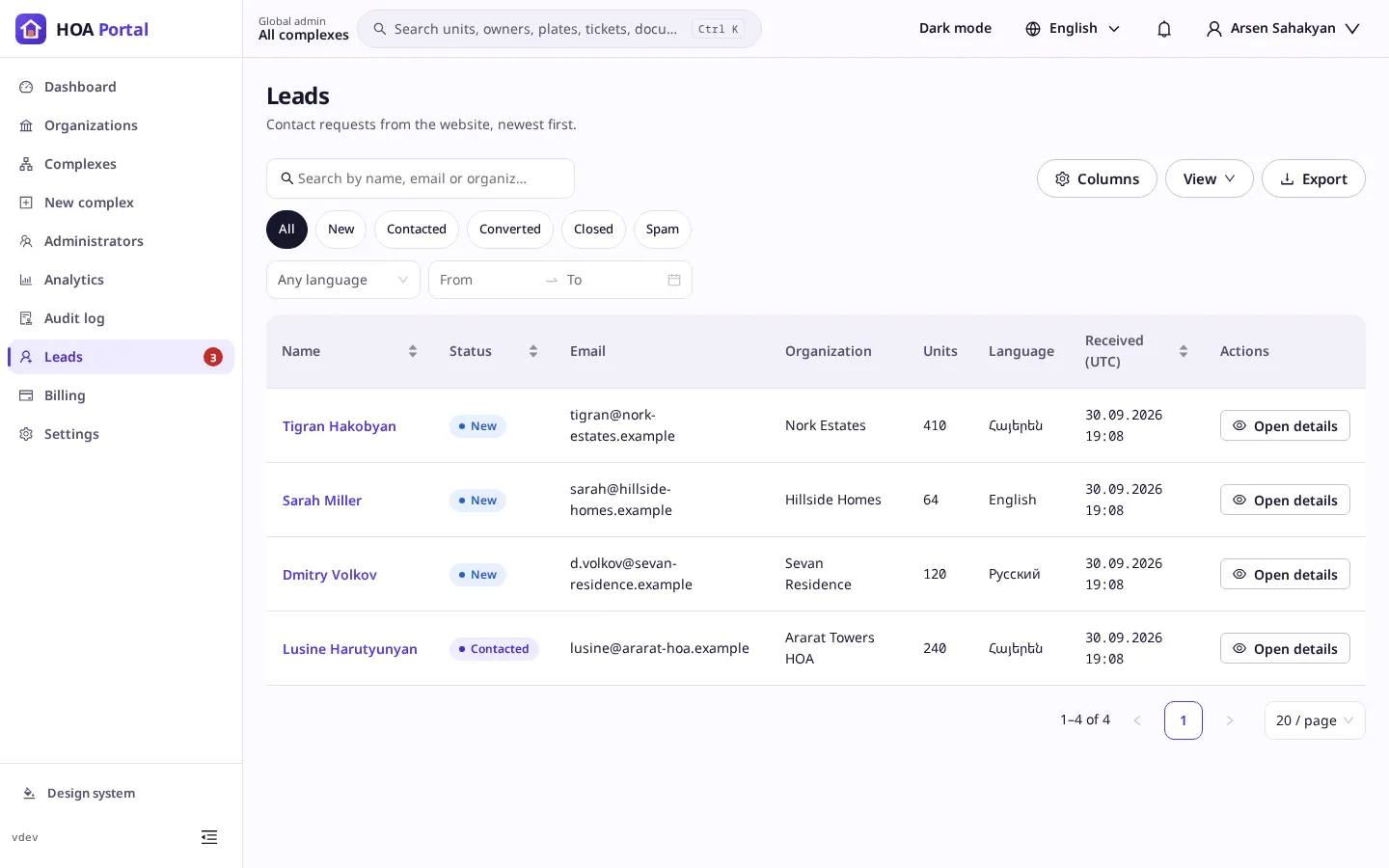This screenshot has width=1389, height=868.
Task: Open English language selector
Action: point(1073,29)
